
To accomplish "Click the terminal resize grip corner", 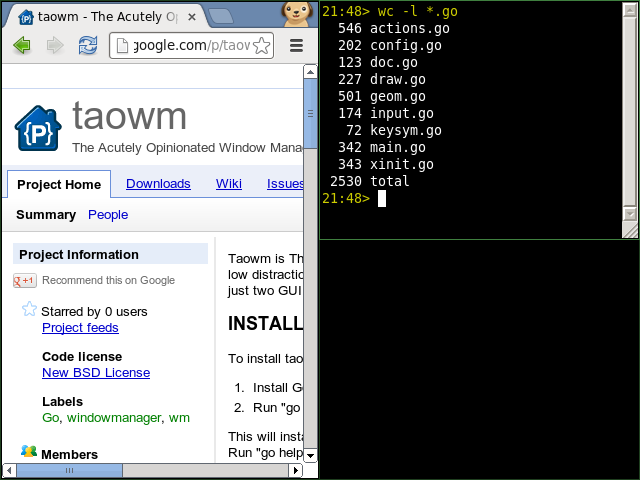I will pos(630,230).
